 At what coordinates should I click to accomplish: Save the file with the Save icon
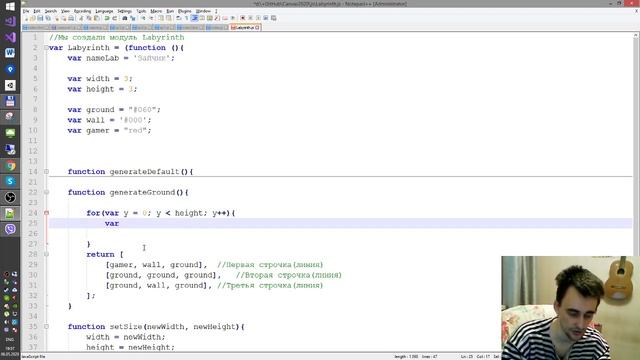(x=40, y=18)
